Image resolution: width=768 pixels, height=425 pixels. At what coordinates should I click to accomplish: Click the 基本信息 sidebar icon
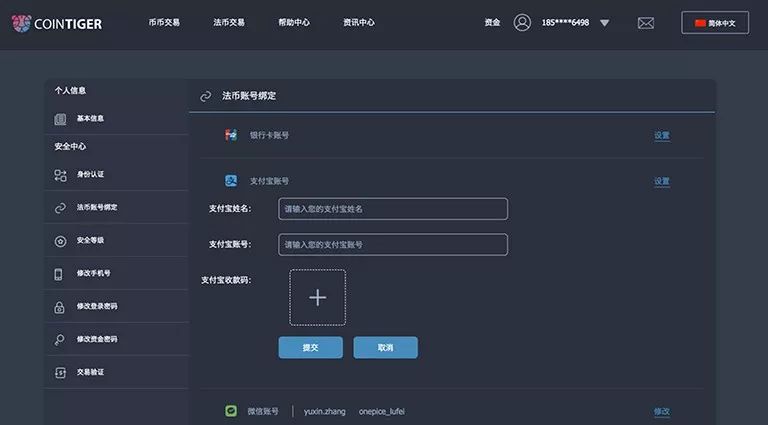[x=60, y=119]
